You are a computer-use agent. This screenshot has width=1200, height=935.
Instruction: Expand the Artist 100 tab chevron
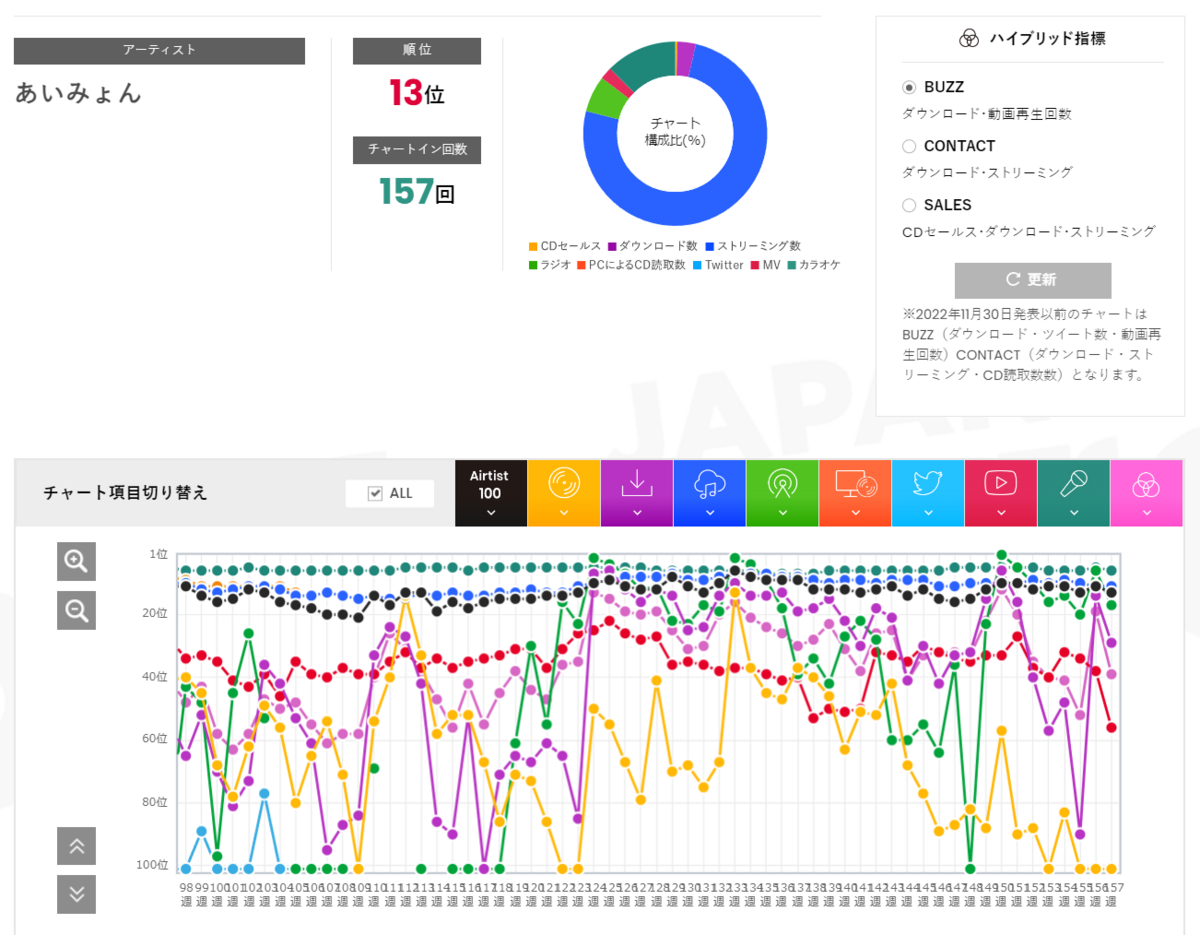coord(490,513)
